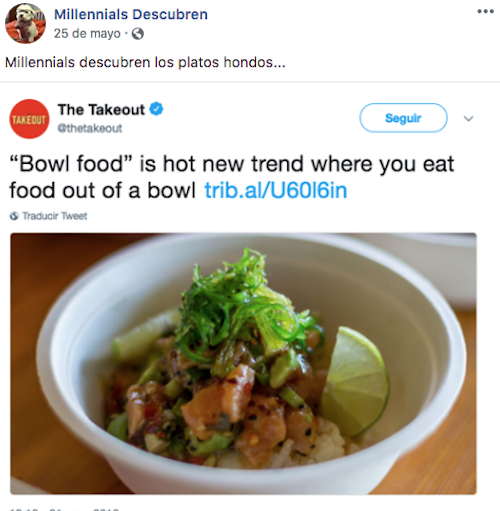The image size is (500, 511).
Task: Click the lime wedge in the photo
Action: coord(355,380)
